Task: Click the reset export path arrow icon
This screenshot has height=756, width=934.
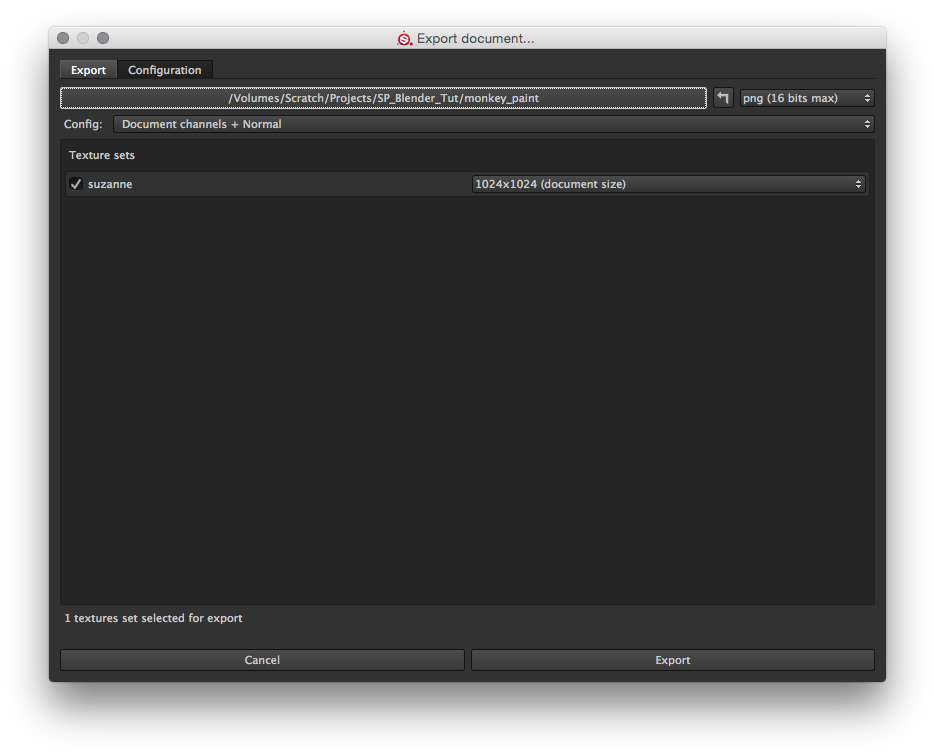Action: pos(723,98)
